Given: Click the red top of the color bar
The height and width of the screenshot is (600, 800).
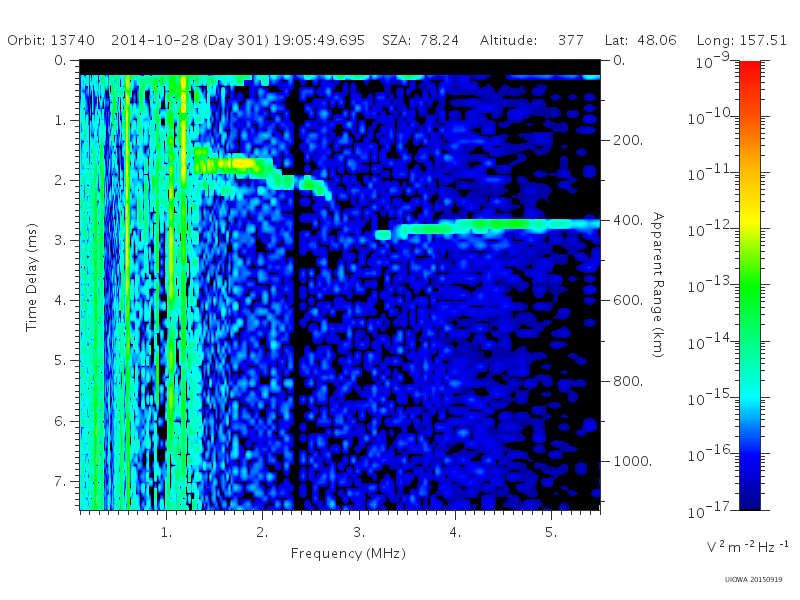Looking at the screenshot, I should 749,69.
